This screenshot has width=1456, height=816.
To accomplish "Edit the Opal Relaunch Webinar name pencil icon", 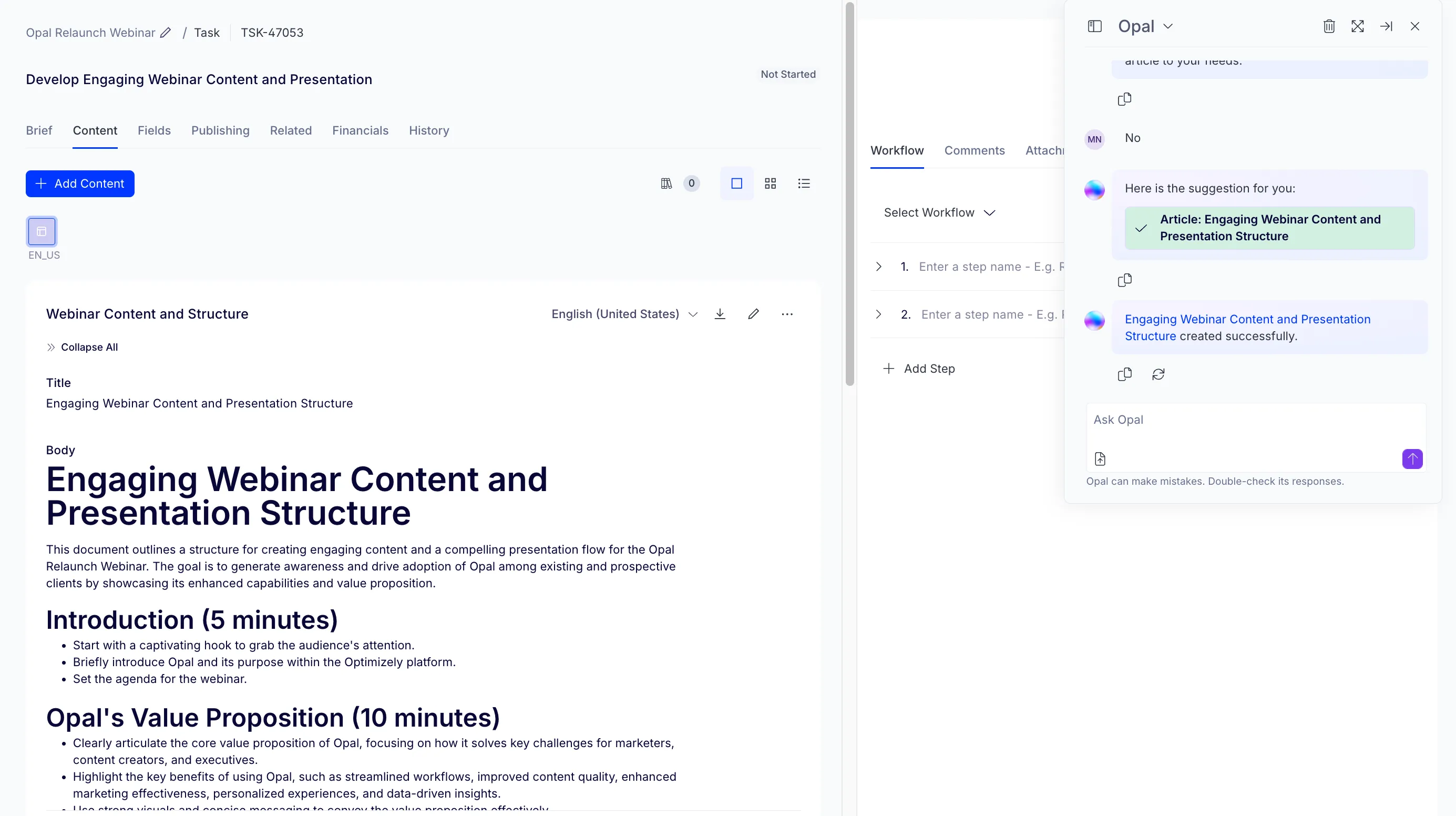I will pyautogui.click(x=166, y=33).
